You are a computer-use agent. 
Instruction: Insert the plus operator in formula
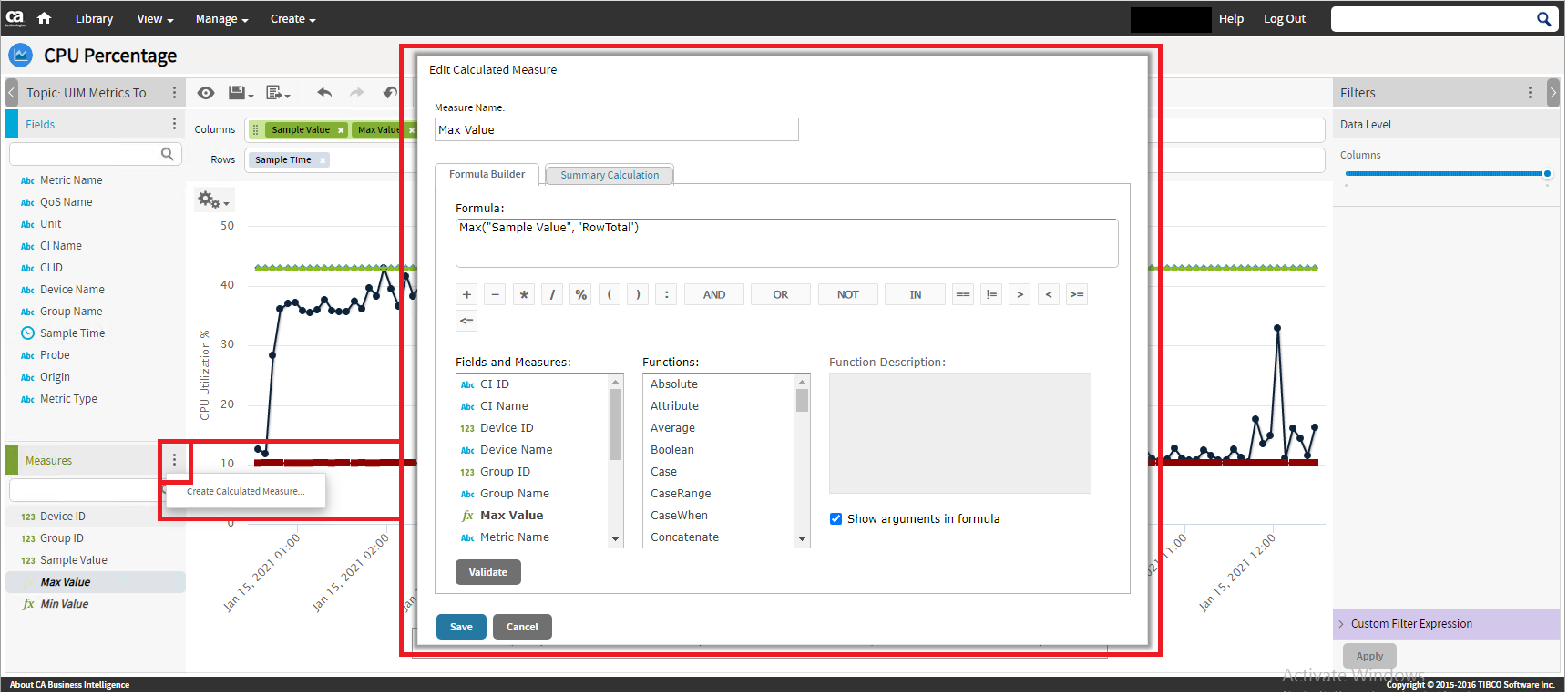tap(466, 295)
